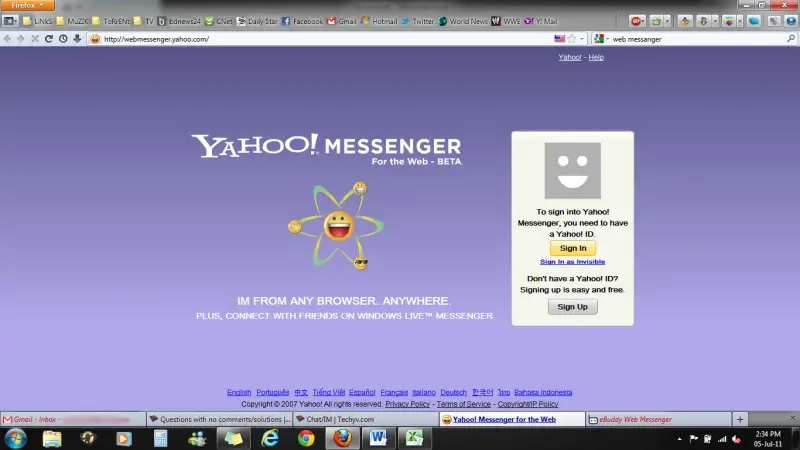The image size is (800, 450).
Task: Open the LiNkS bookmarks folder
Action: click(37, 21)
